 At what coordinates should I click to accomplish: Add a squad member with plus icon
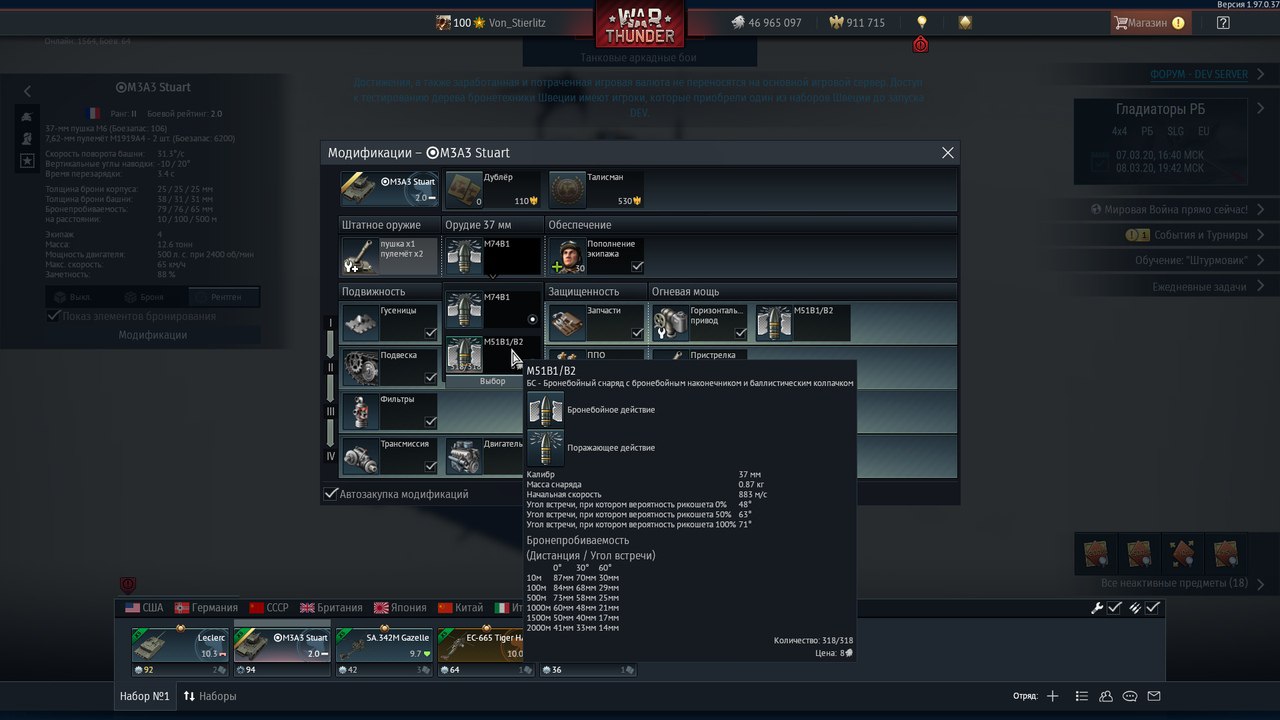pos(1052,696)
